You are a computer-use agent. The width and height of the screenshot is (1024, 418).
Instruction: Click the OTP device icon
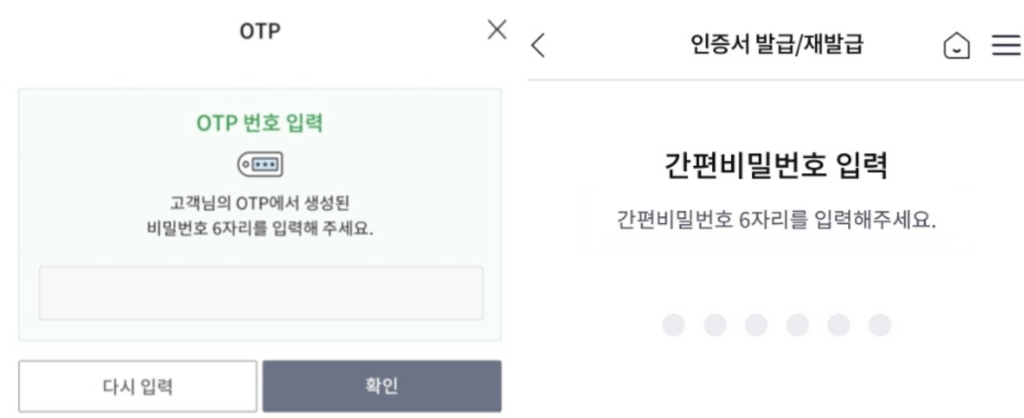click(260, 164)
